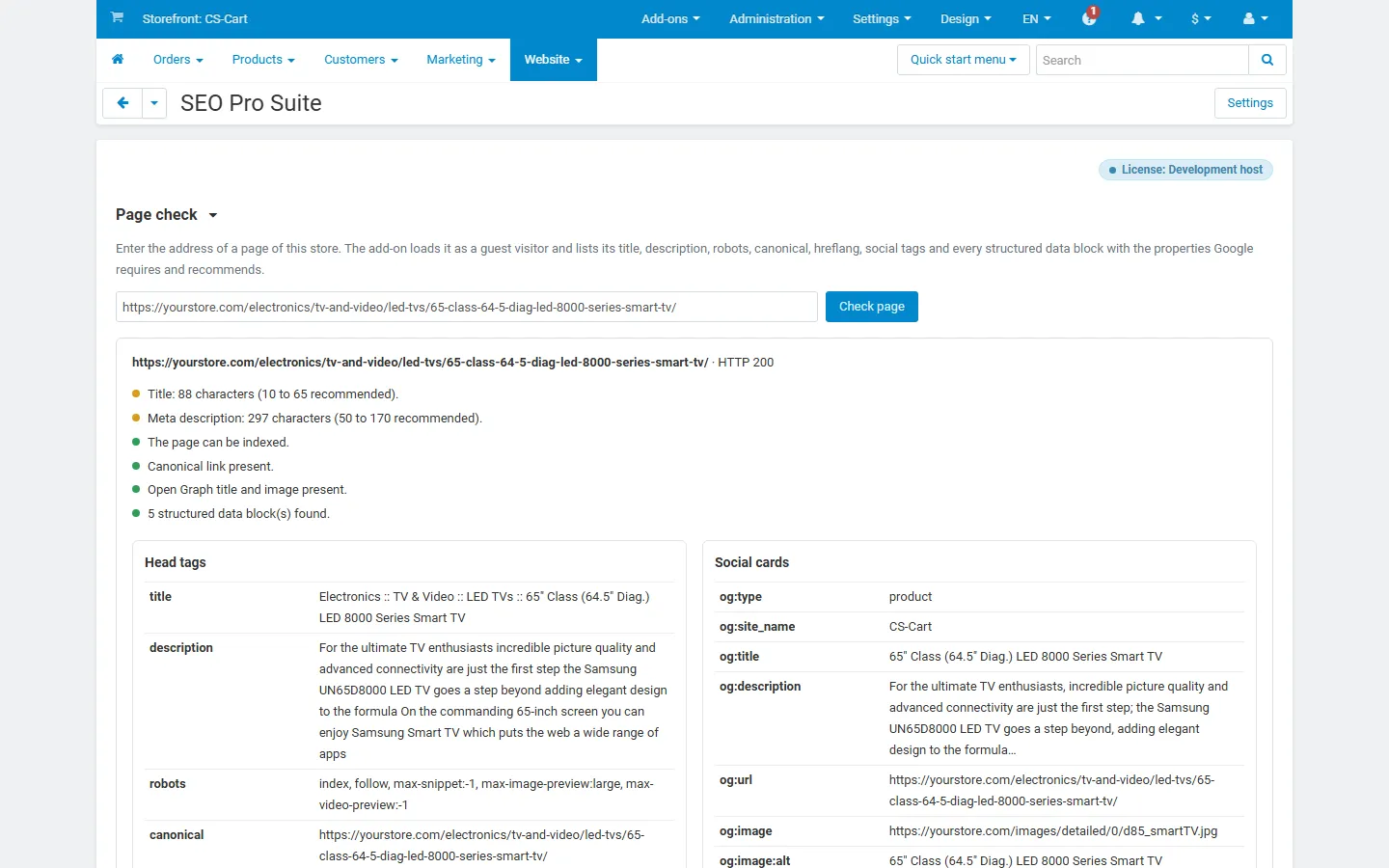Viewport: 1389px width, 868px height.
Task: Open the Orders menu
Action: pyautogui.click(x=178, y=60)
